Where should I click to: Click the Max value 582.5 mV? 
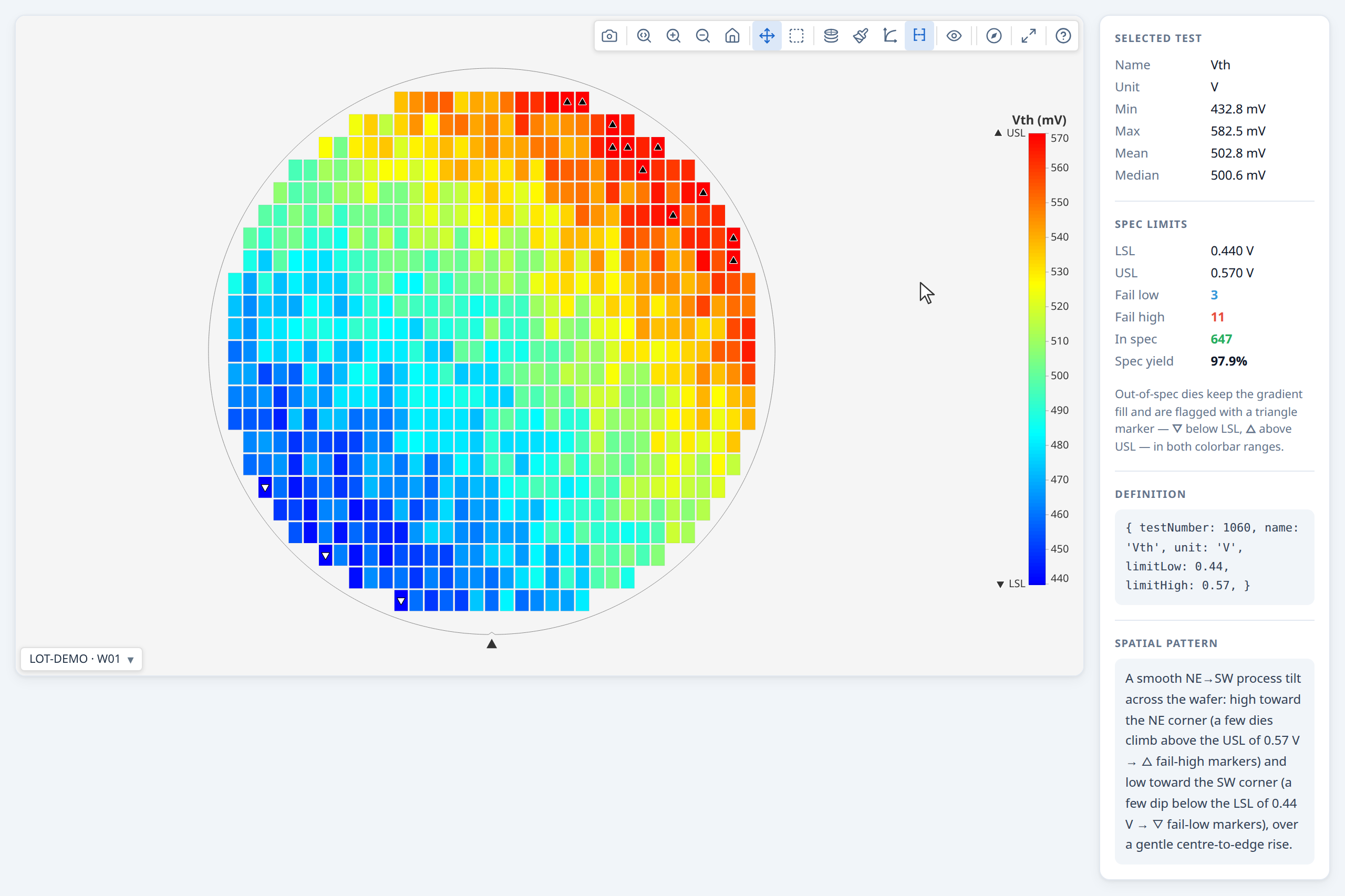click(x=1237, y=131)
